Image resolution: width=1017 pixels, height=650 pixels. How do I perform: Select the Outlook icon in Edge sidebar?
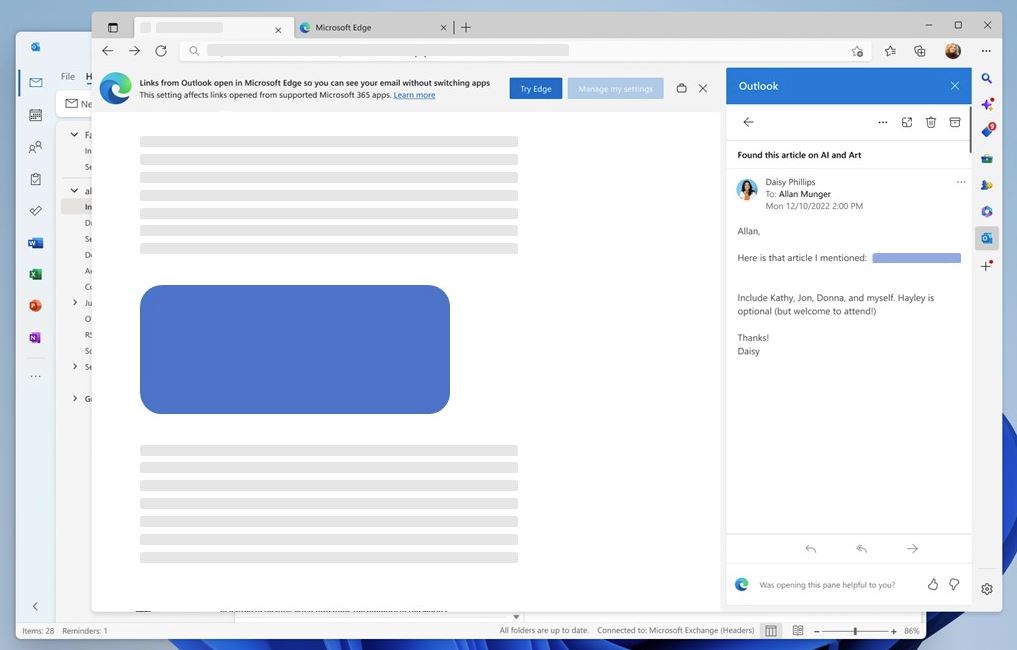(x=987, y=238)
